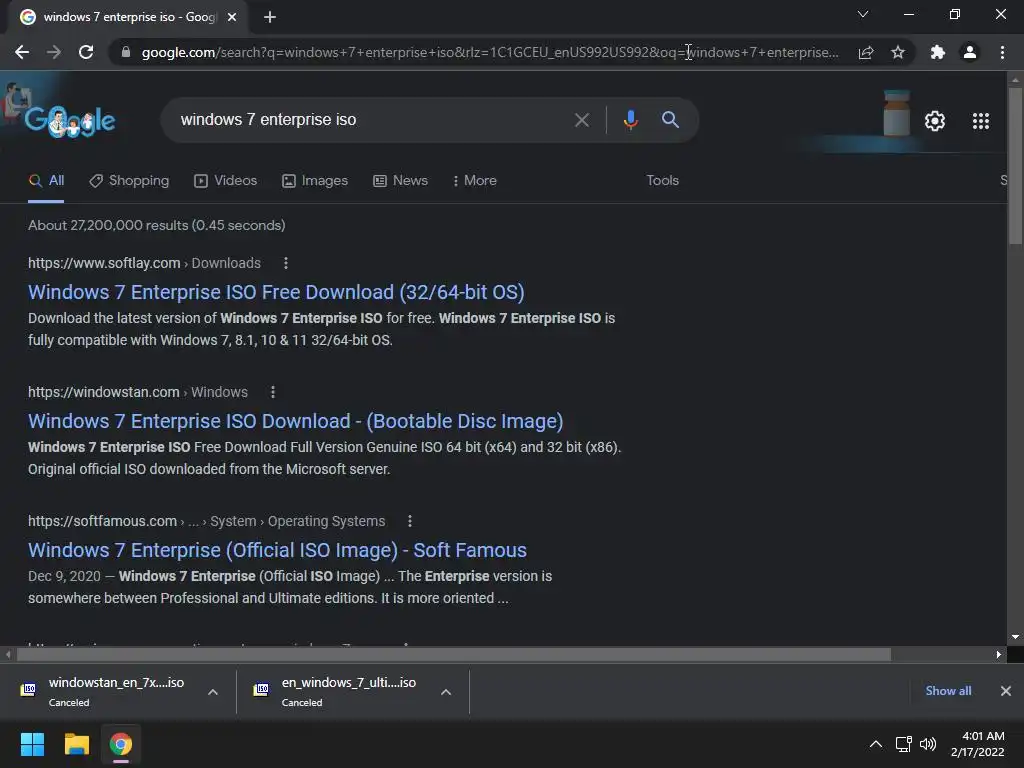
Task: Click the softlay.com Downloads breadcrumb
Action: [x=226, y=263]
